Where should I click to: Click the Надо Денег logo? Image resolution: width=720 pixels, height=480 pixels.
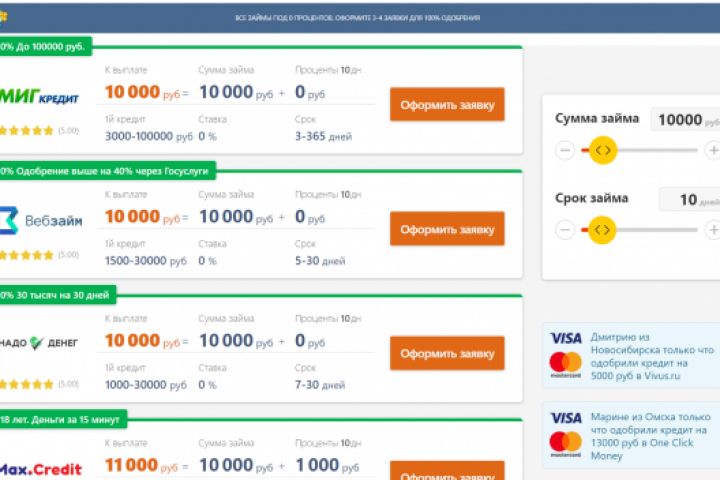[40, 343]
